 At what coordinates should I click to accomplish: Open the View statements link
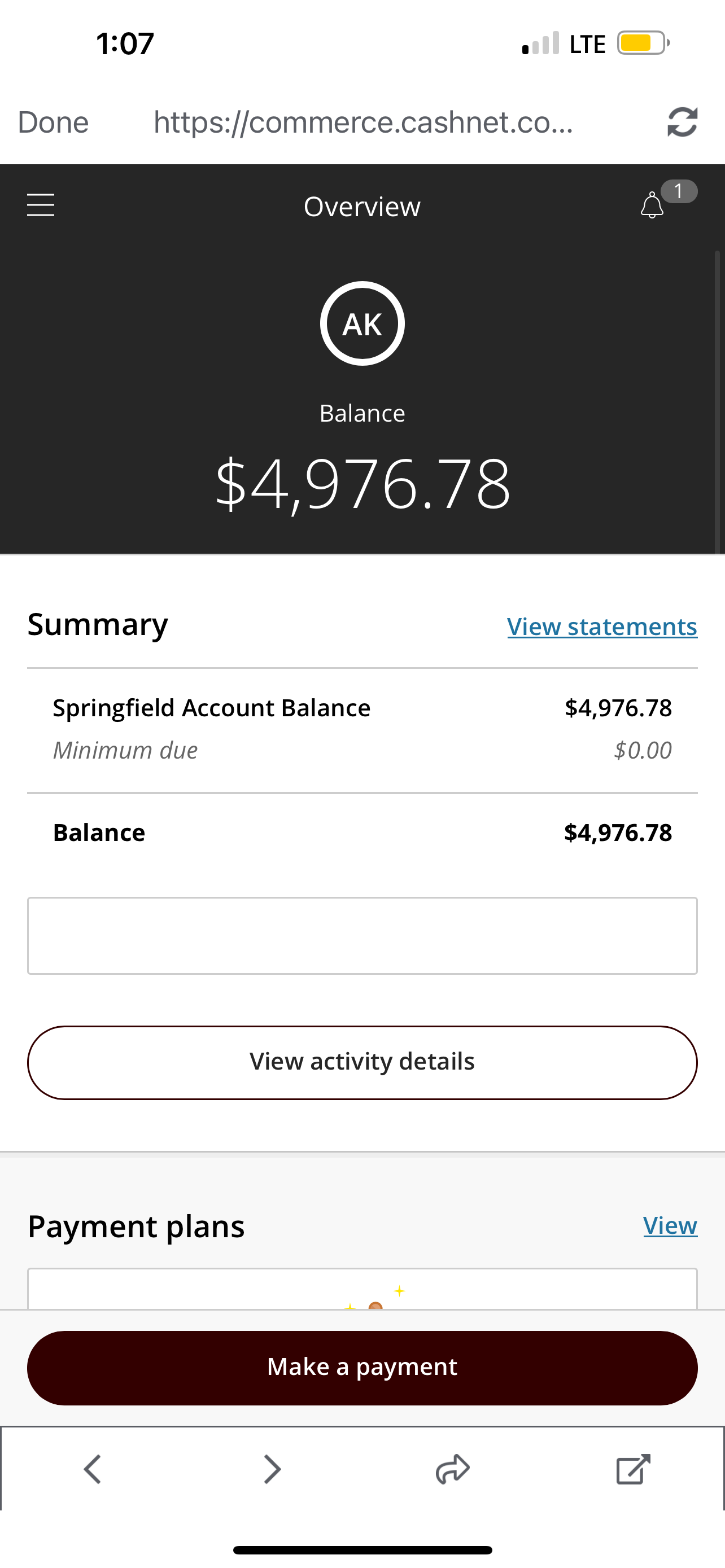pyautogui.click(x=602, y=627)
